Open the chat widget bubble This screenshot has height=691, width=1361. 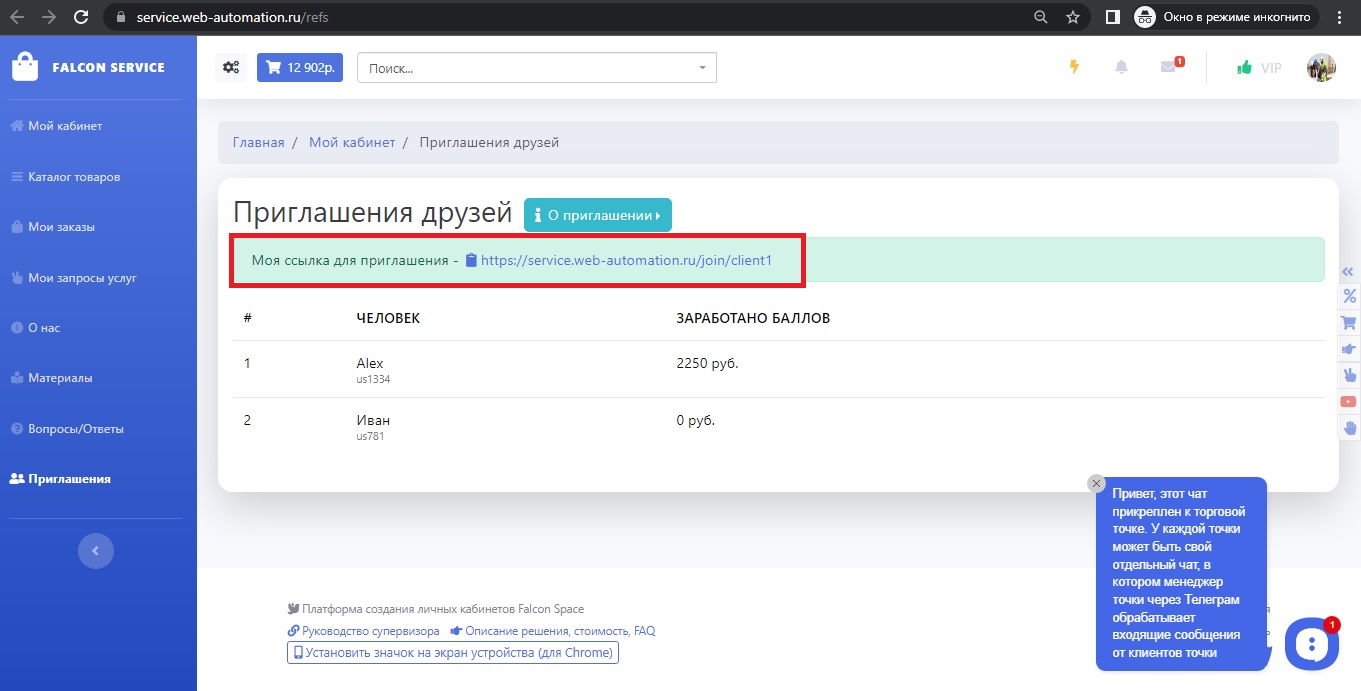[1311, 644]
